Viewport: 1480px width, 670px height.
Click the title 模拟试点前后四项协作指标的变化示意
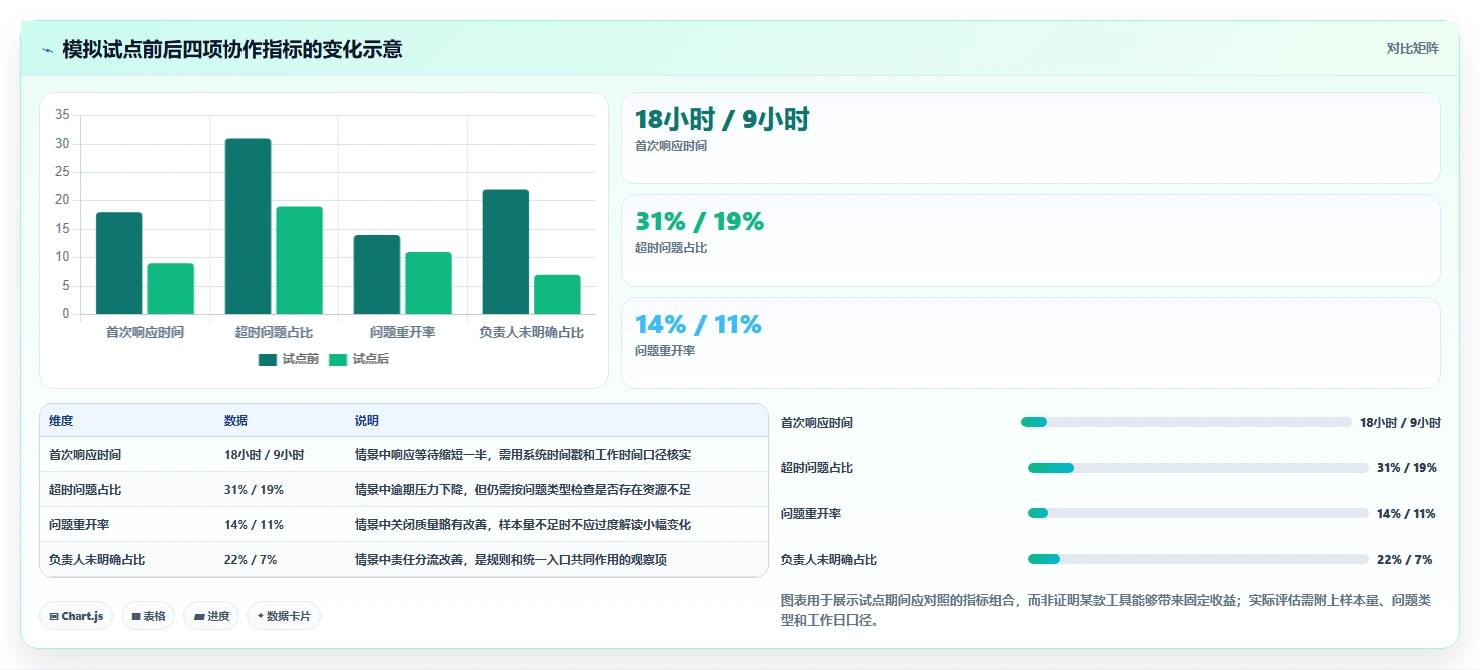[x=232, y=49]
